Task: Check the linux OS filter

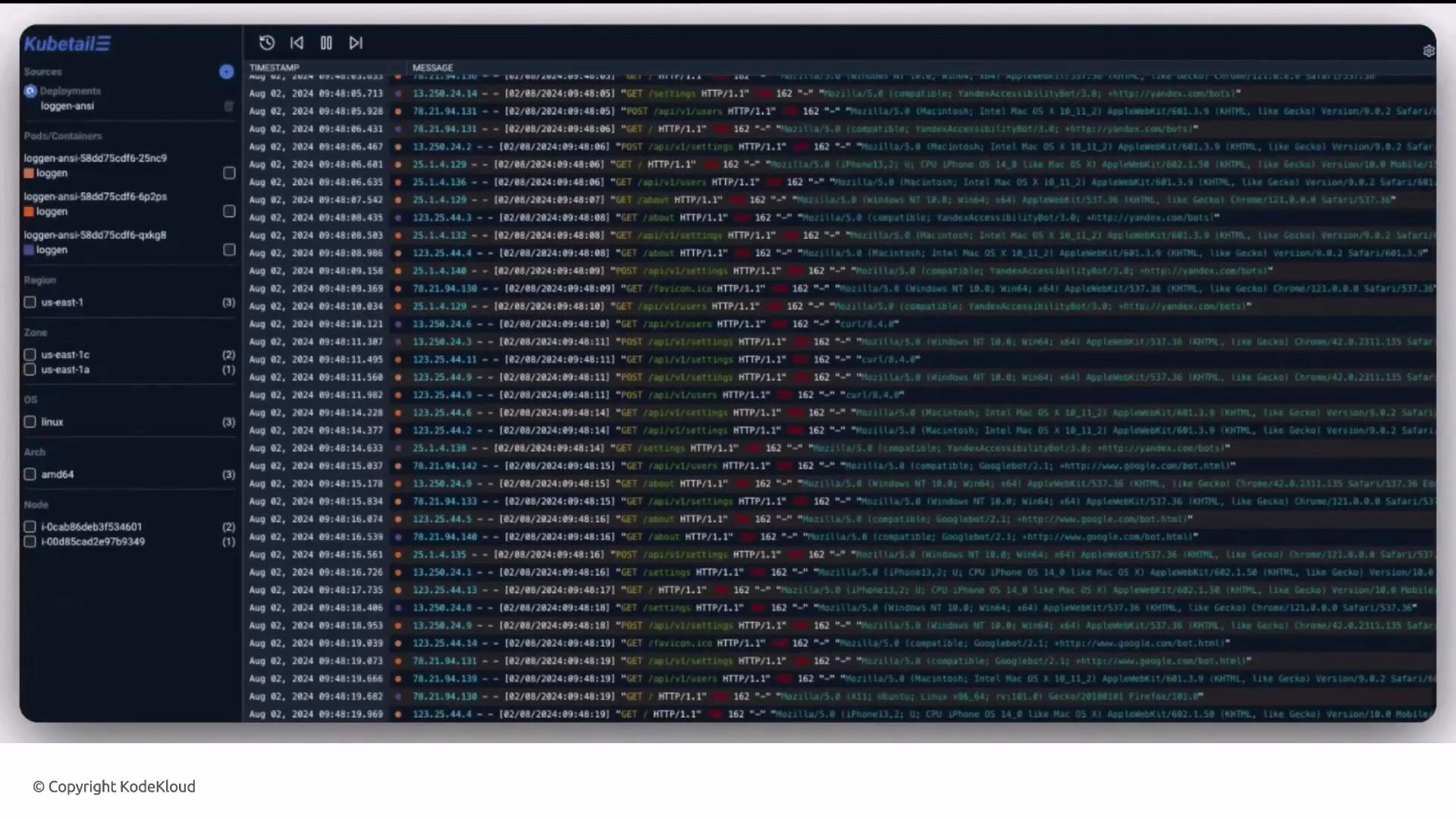Action: (30, 422)
